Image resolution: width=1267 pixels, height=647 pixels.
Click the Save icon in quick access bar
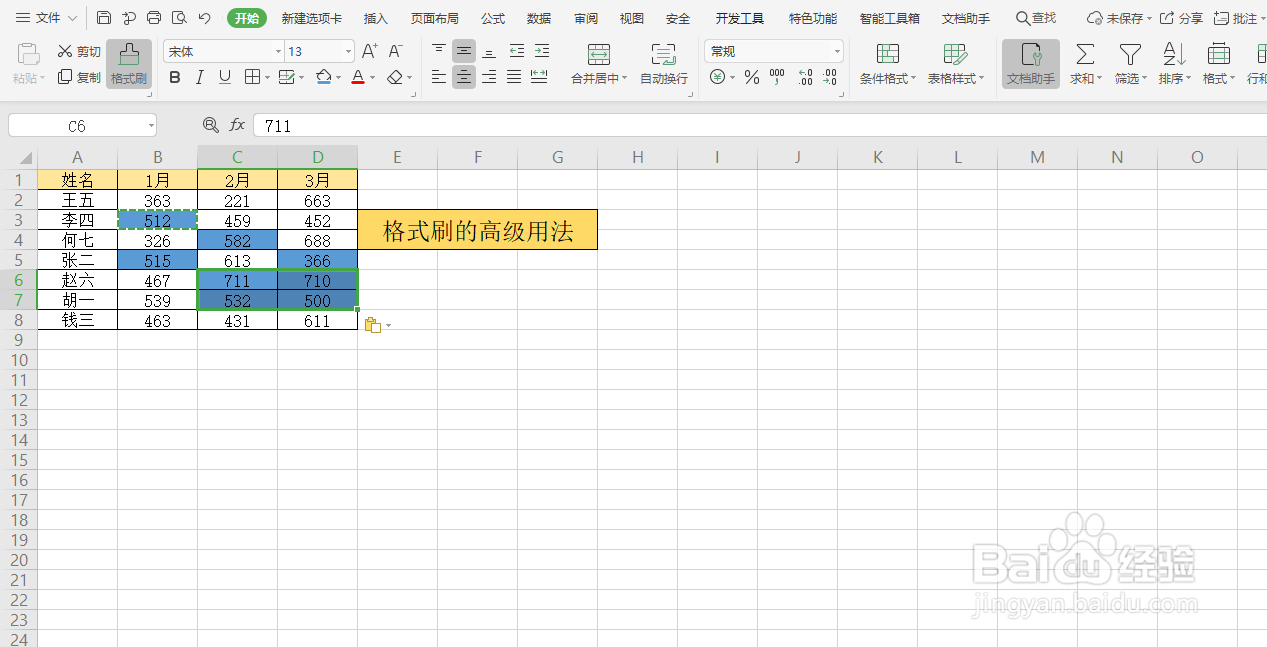[104, 18]
